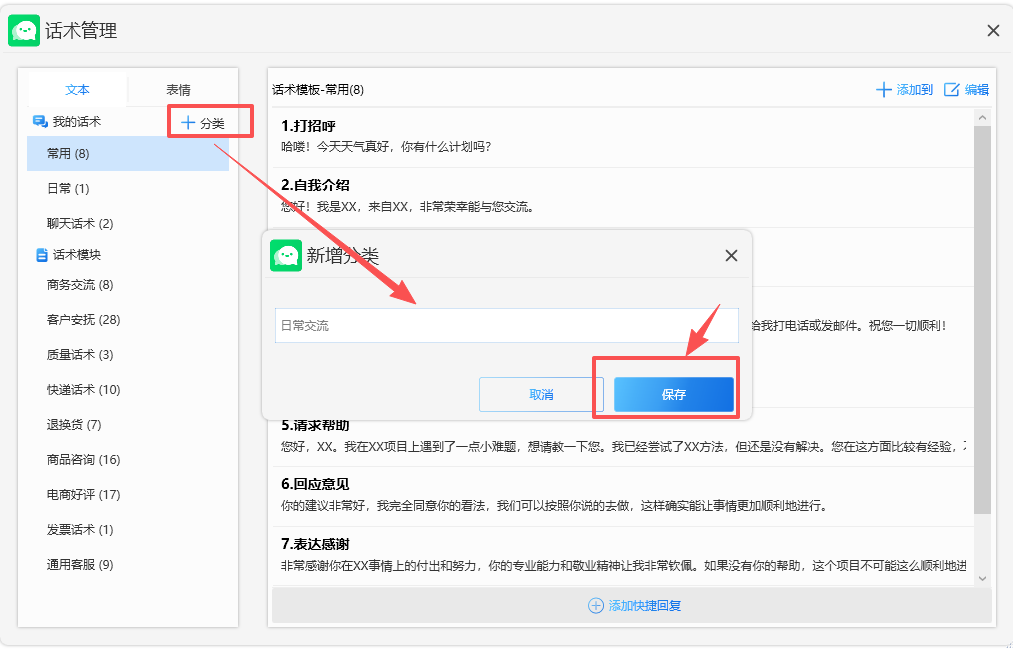Viewport: 1013px width, 650px height.
Task: Close the 新增分类 dialog
Action: click(x=731, y=256)
